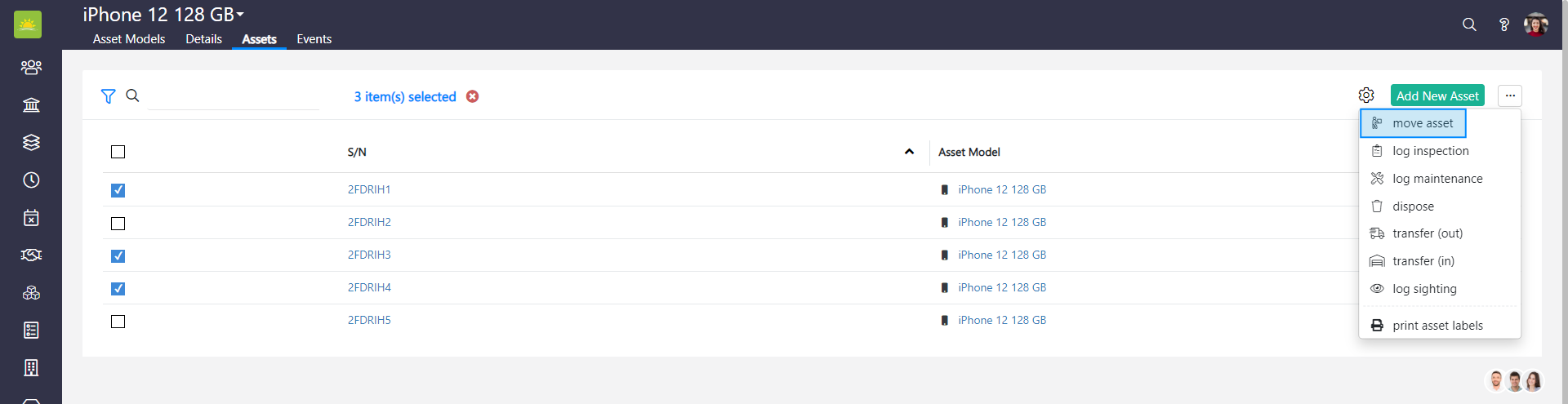Open the people group sidebar icon

(31, 67)
